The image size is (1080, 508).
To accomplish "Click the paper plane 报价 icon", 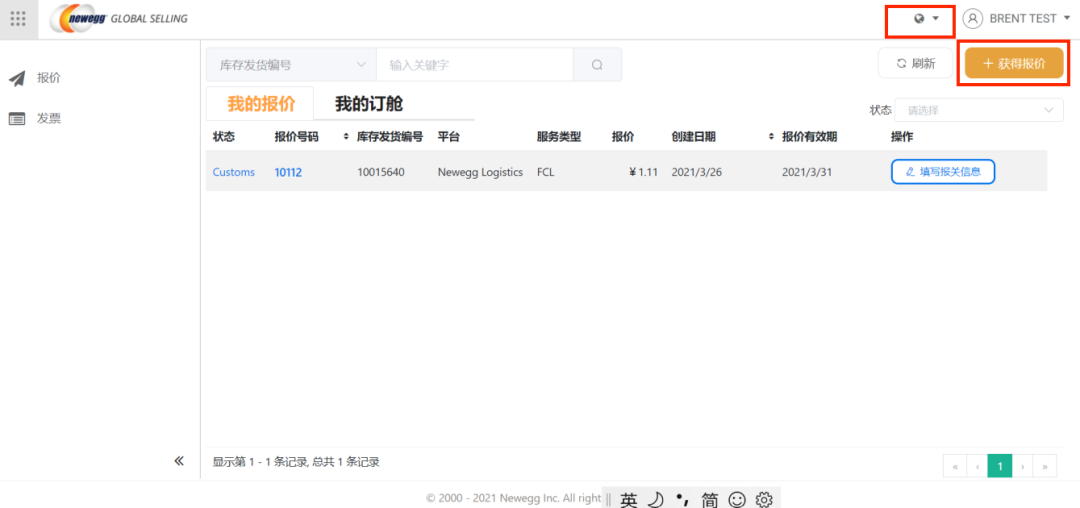I will pos(17,78).
